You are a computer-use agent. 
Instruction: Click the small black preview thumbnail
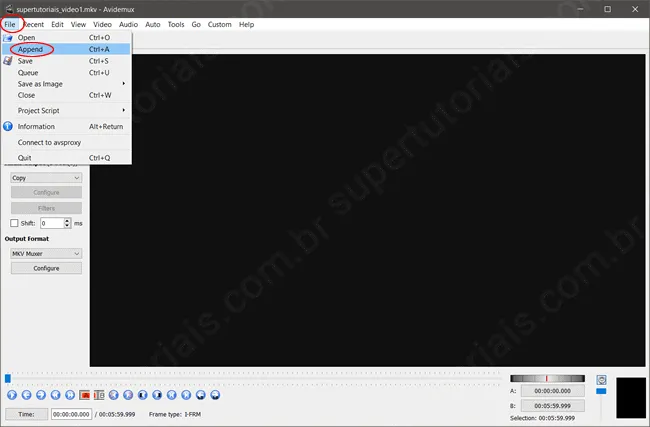(631, 397)
